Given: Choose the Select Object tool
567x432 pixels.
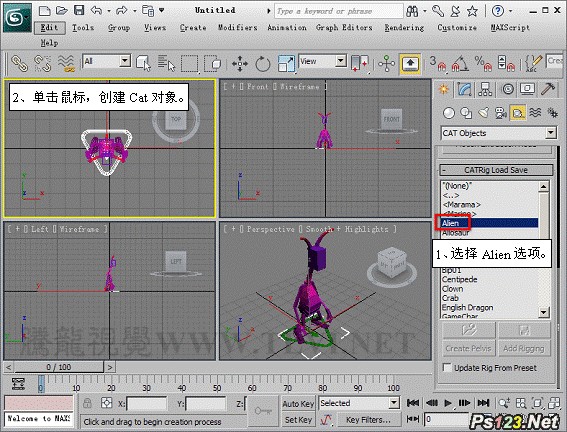Looking at the screenshot, I should (x=143, y=63).
